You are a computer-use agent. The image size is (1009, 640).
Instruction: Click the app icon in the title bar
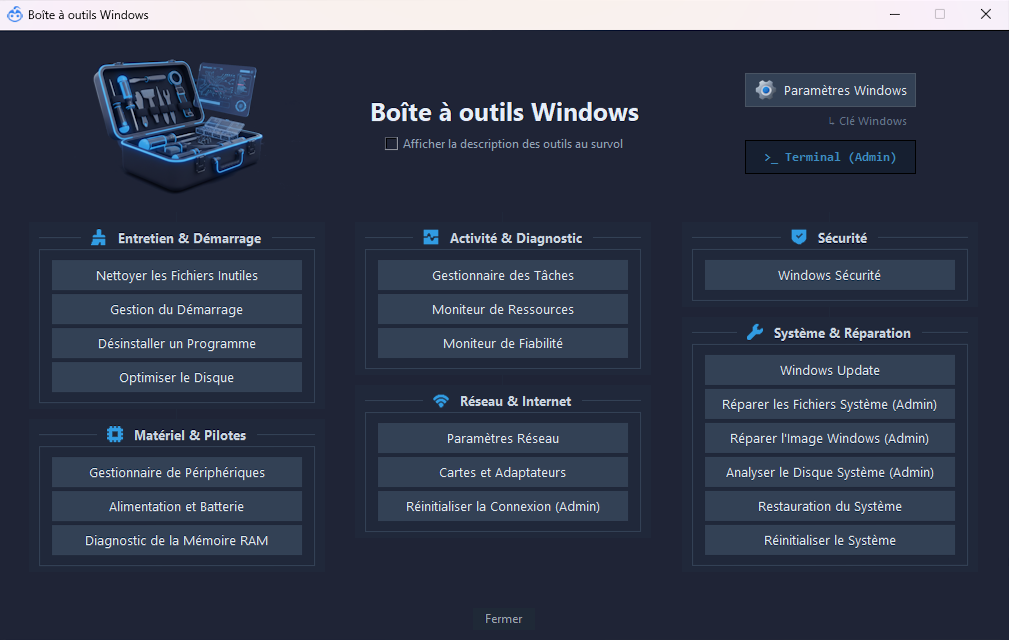tap(14, 14)
